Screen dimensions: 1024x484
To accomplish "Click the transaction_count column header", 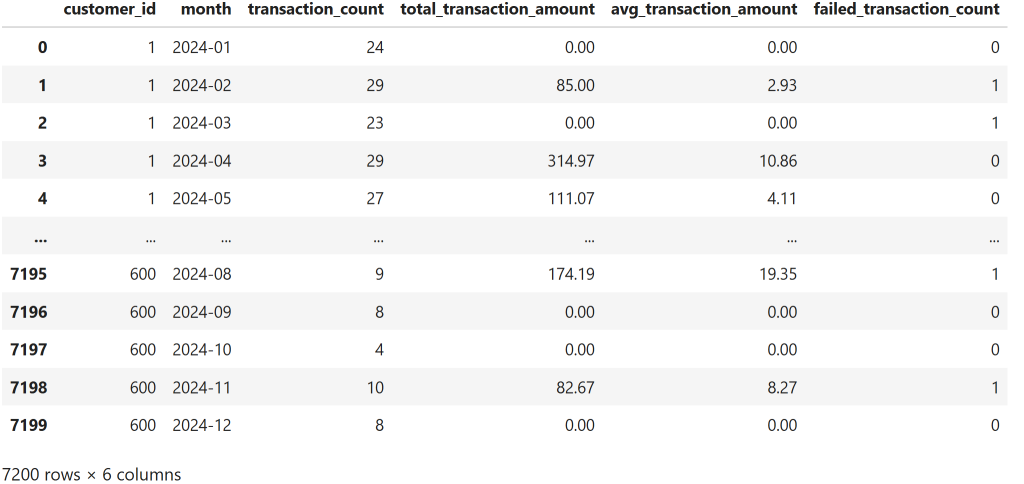I will pos(317,9).
